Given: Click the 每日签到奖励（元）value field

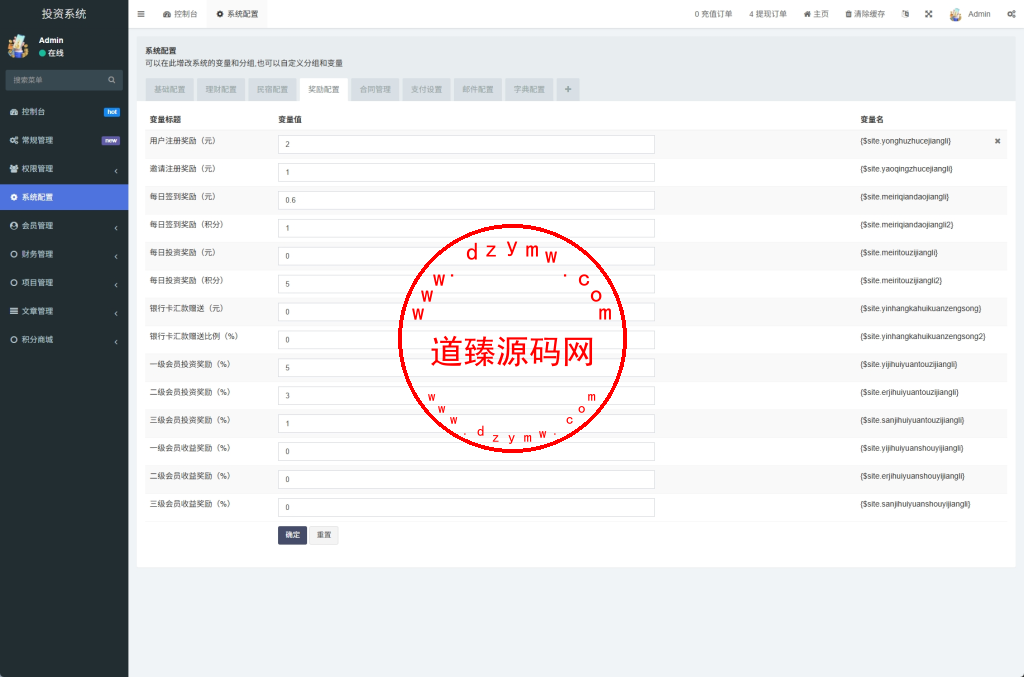Looking at the screenshot, I should coord(466,200).
